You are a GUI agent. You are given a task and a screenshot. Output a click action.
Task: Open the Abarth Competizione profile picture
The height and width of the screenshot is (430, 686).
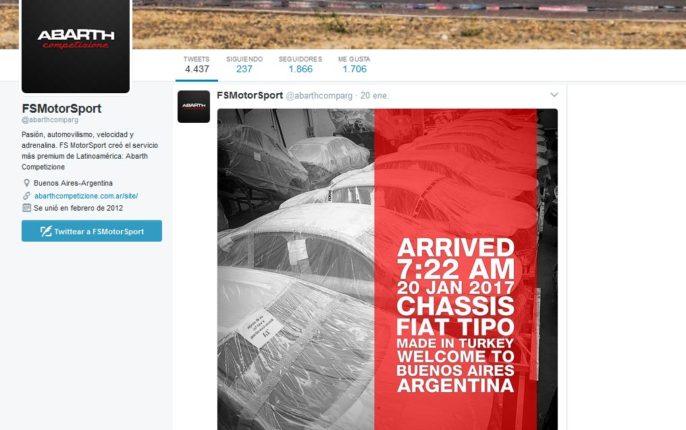76,45
